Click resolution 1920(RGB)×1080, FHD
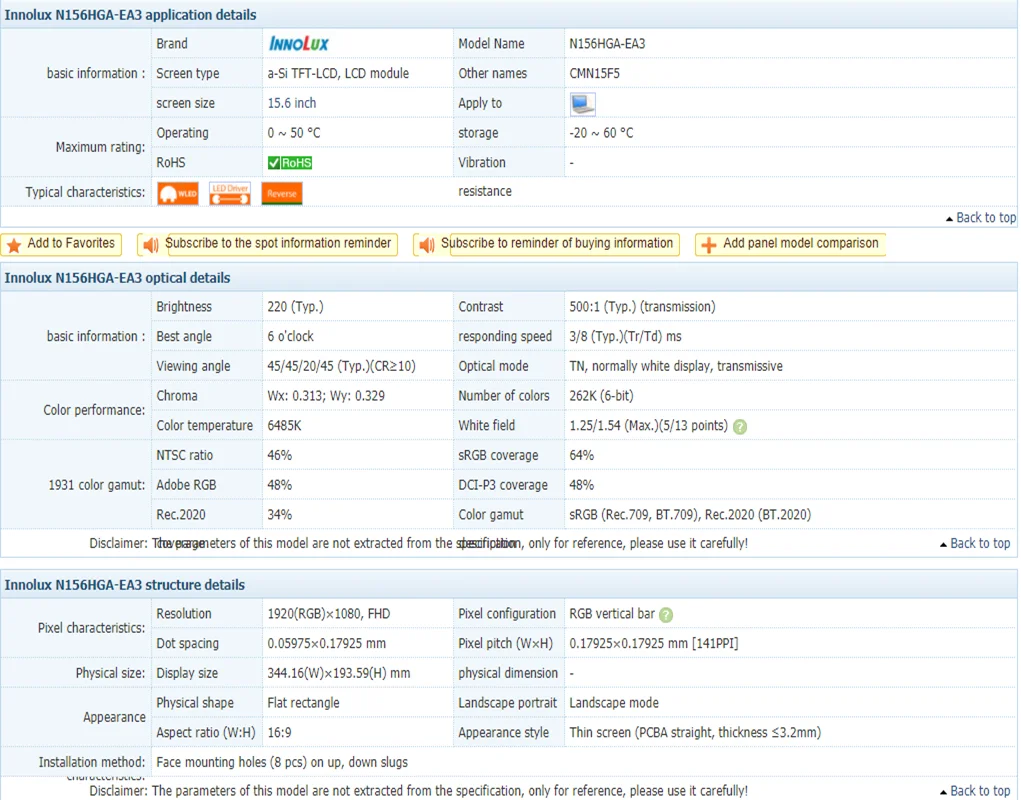This screenshot has width=1021, height=800. (329, 614)
